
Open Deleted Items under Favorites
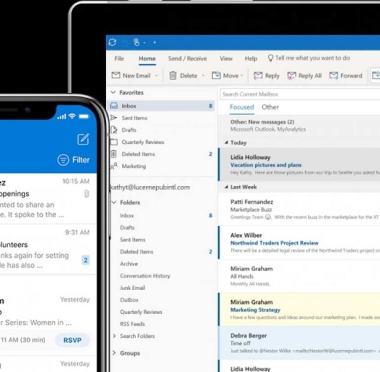point(138,154)
